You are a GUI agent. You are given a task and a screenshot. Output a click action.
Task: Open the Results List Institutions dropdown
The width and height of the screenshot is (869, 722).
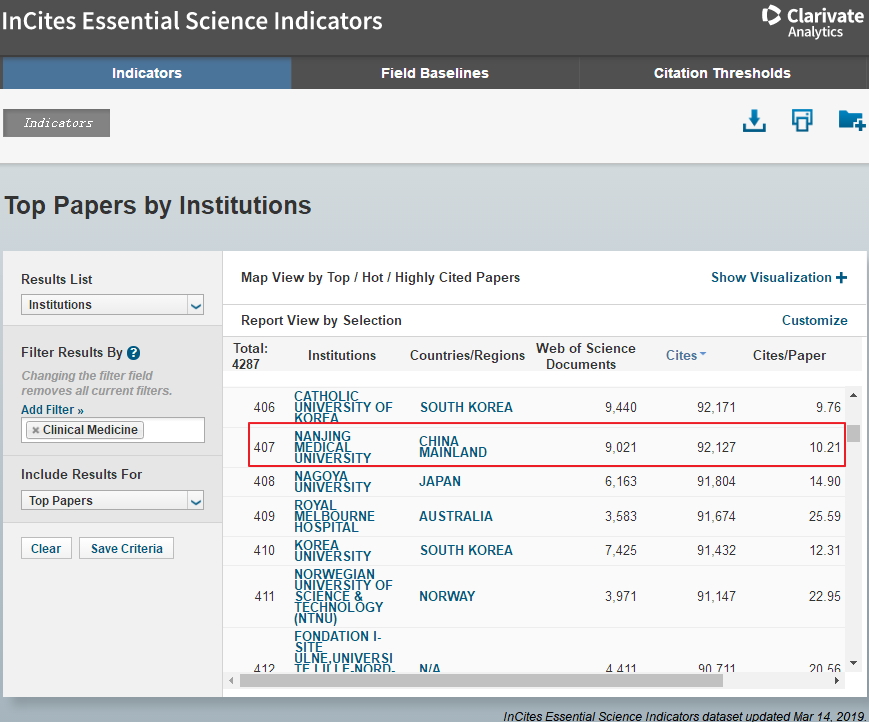click(x=113, y=305)
